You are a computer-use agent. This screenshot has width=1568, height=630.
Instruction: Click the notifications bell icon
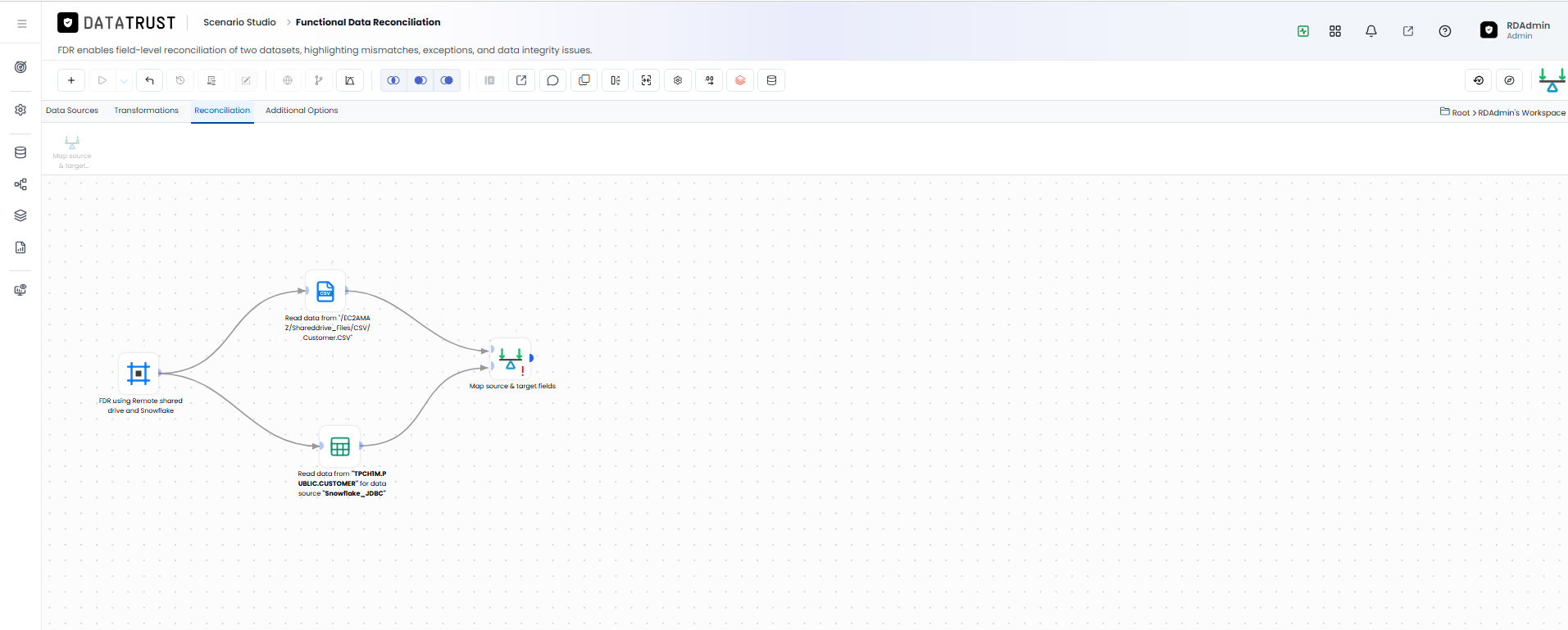coord(1371,31)
